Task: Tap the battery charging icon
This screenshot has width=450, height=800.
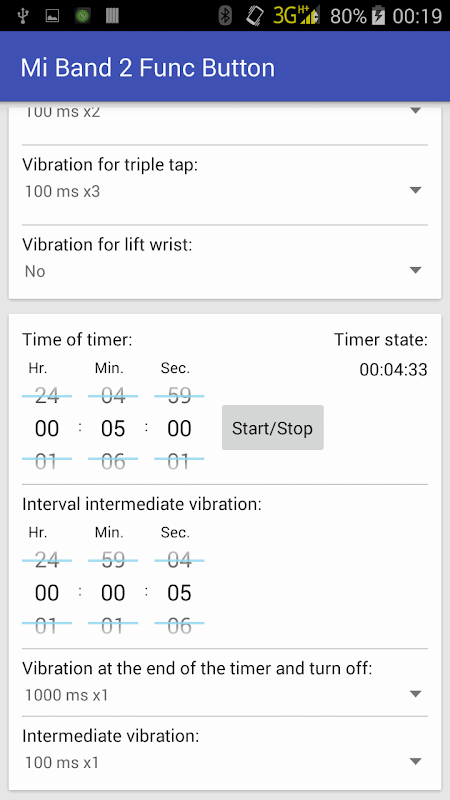Action: click(x=378, y=16)
